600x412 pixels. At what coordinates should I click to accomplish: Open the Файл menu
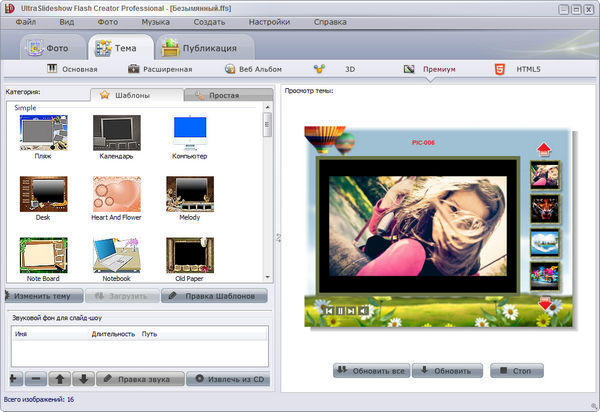point(26,22)
